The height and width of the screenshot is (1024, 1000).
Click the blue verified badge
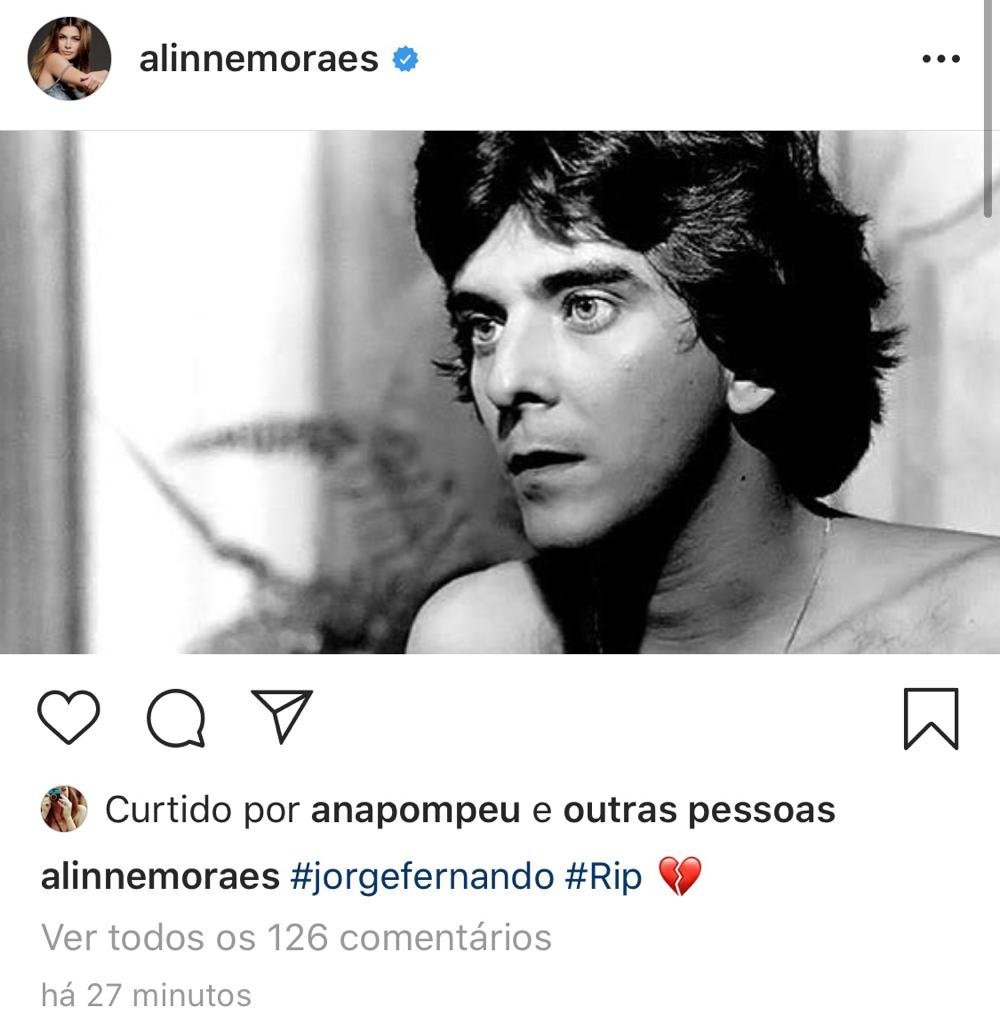coord(405,59)
